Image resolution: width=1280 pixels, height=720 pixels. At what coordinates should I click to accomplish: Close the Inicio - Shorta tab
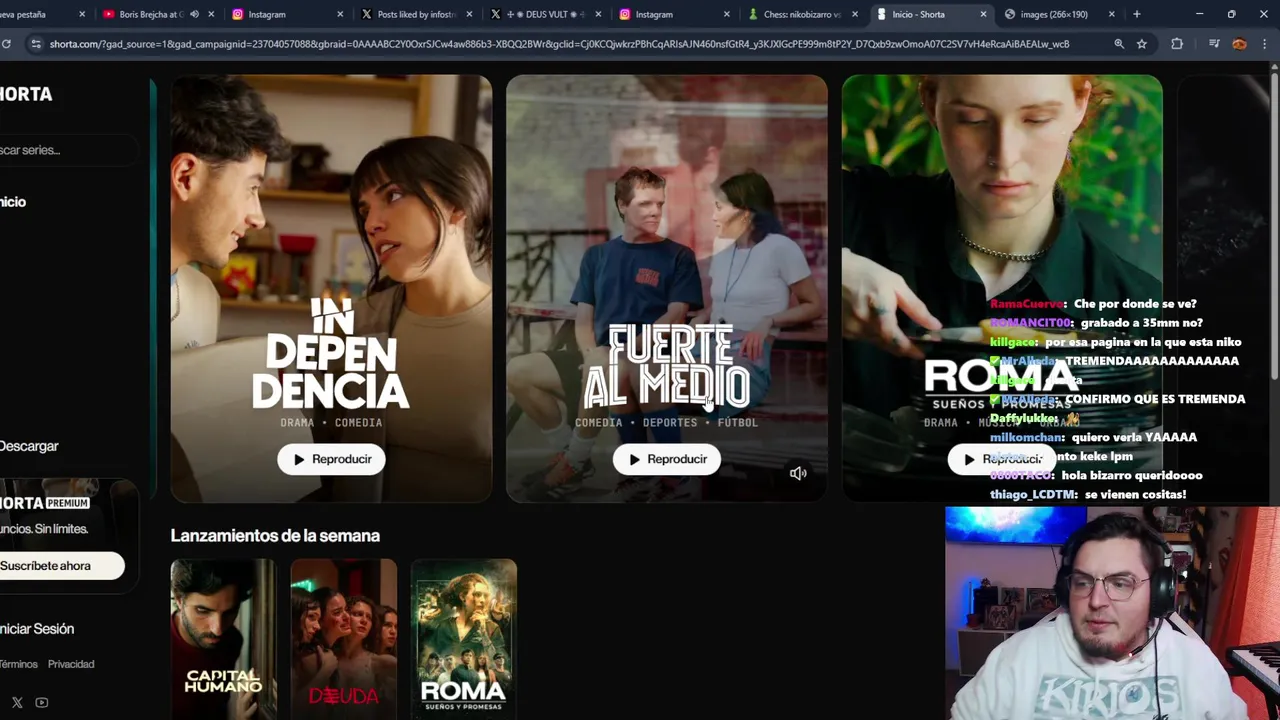(984, 14)
